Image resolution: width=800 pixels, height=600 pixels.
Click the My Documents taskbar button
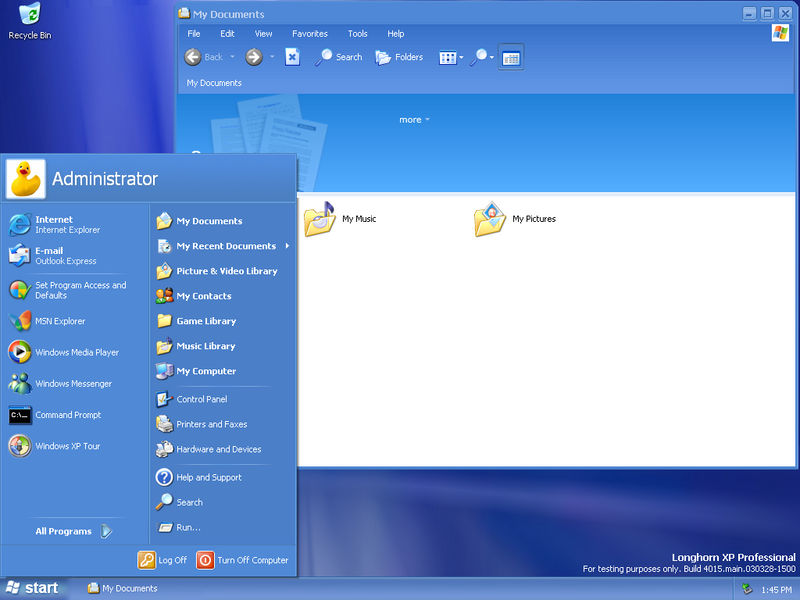(x=123, y=589)
